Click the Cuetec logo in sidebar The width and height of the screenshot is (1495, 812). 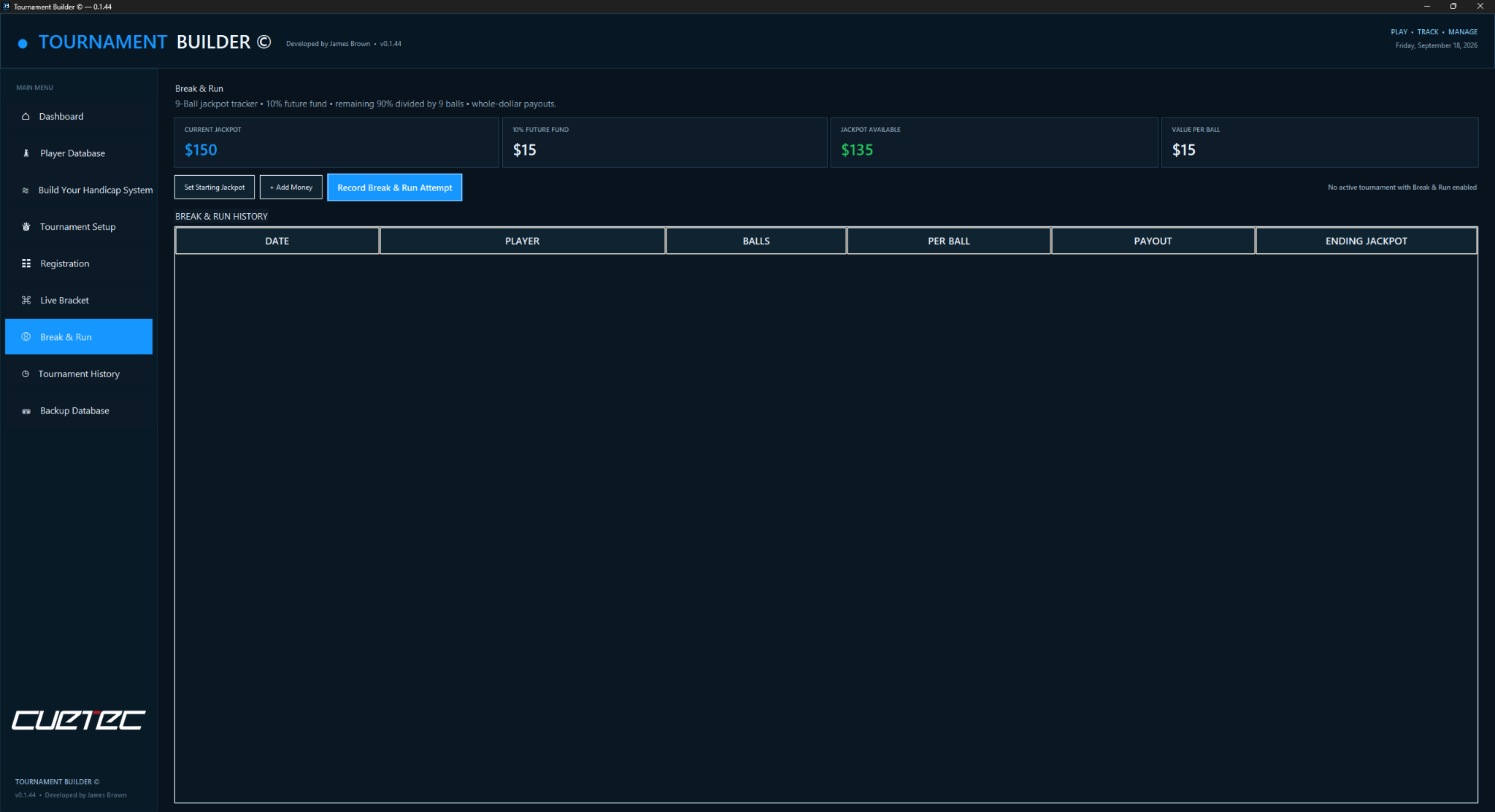(x=79, y=720)
